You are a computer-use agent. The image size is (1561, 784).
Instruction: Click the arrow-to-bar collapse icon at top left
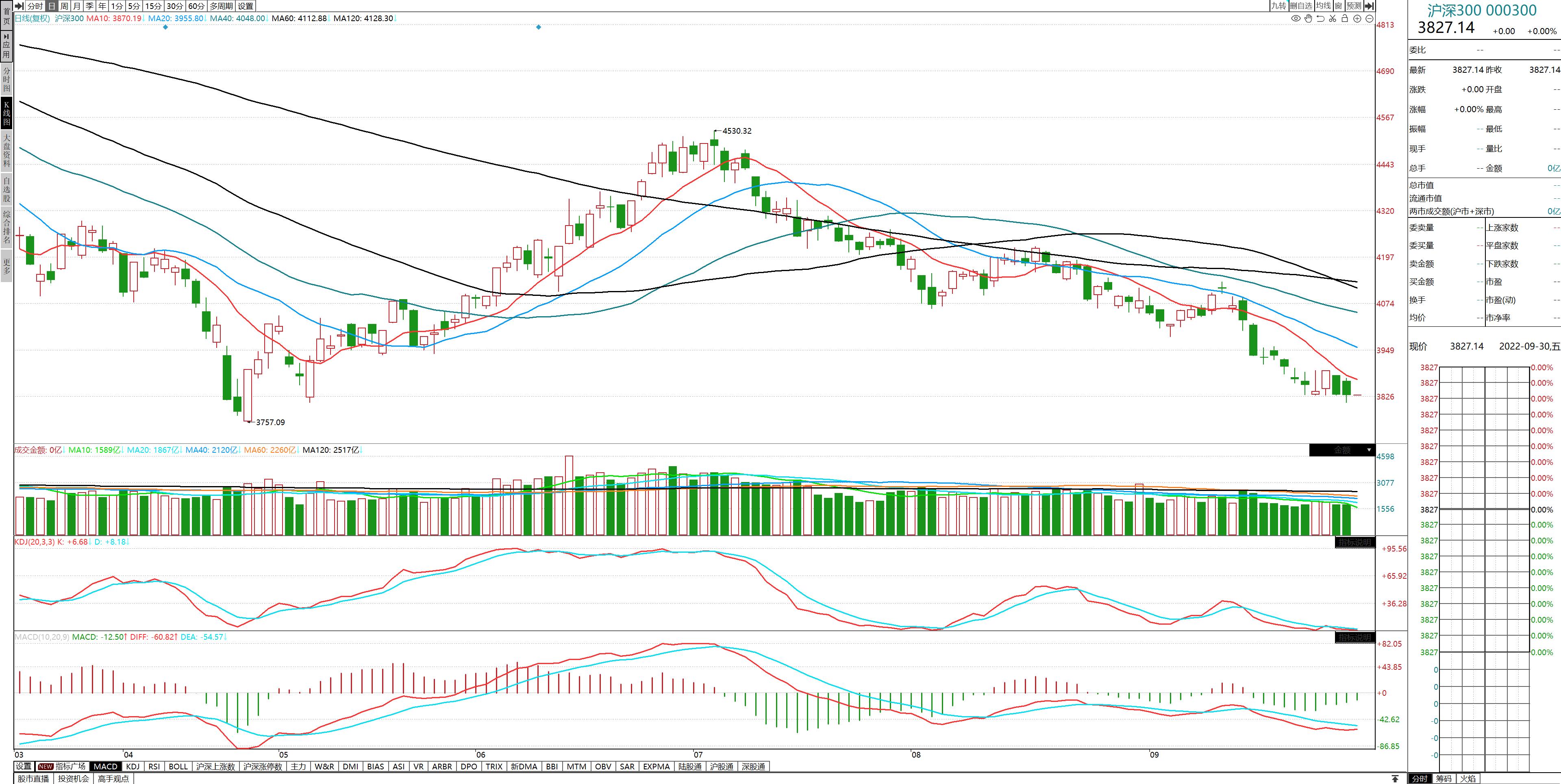[x=19, y=6]
